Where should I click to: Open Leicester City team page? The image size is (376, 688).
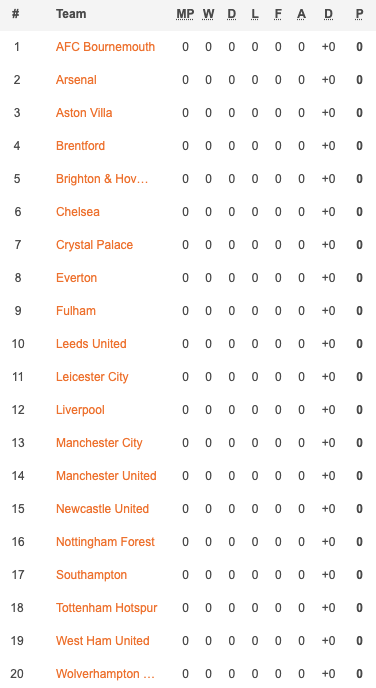[92, 376]
